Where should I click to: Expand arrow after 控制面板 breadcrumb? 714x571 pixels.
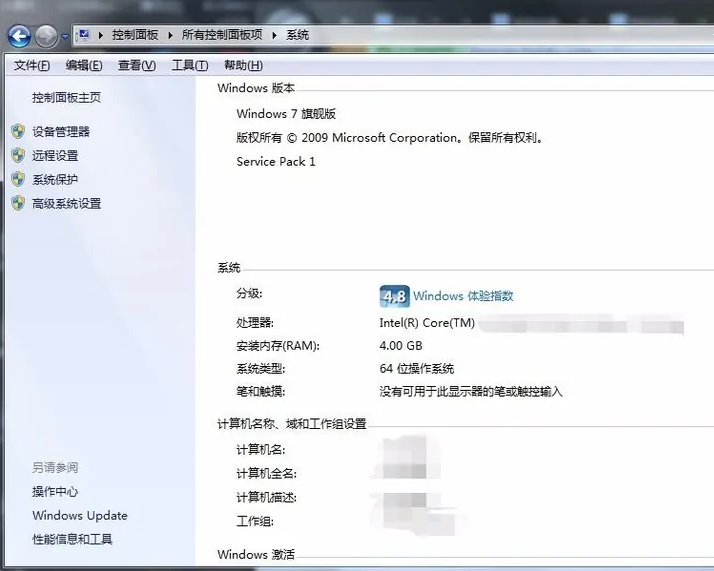170,35
